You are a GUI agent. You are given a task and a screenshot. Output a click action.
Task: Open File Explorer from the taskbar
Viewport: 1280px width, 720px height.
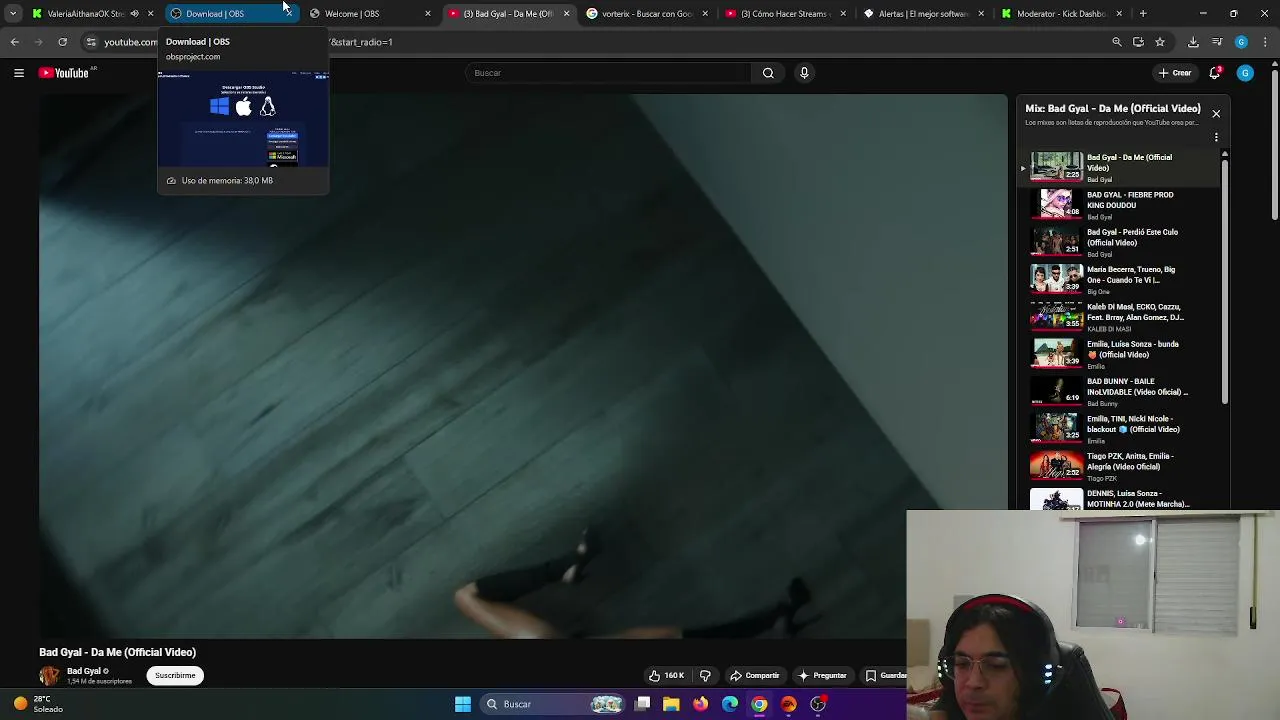tap(671, 704)
